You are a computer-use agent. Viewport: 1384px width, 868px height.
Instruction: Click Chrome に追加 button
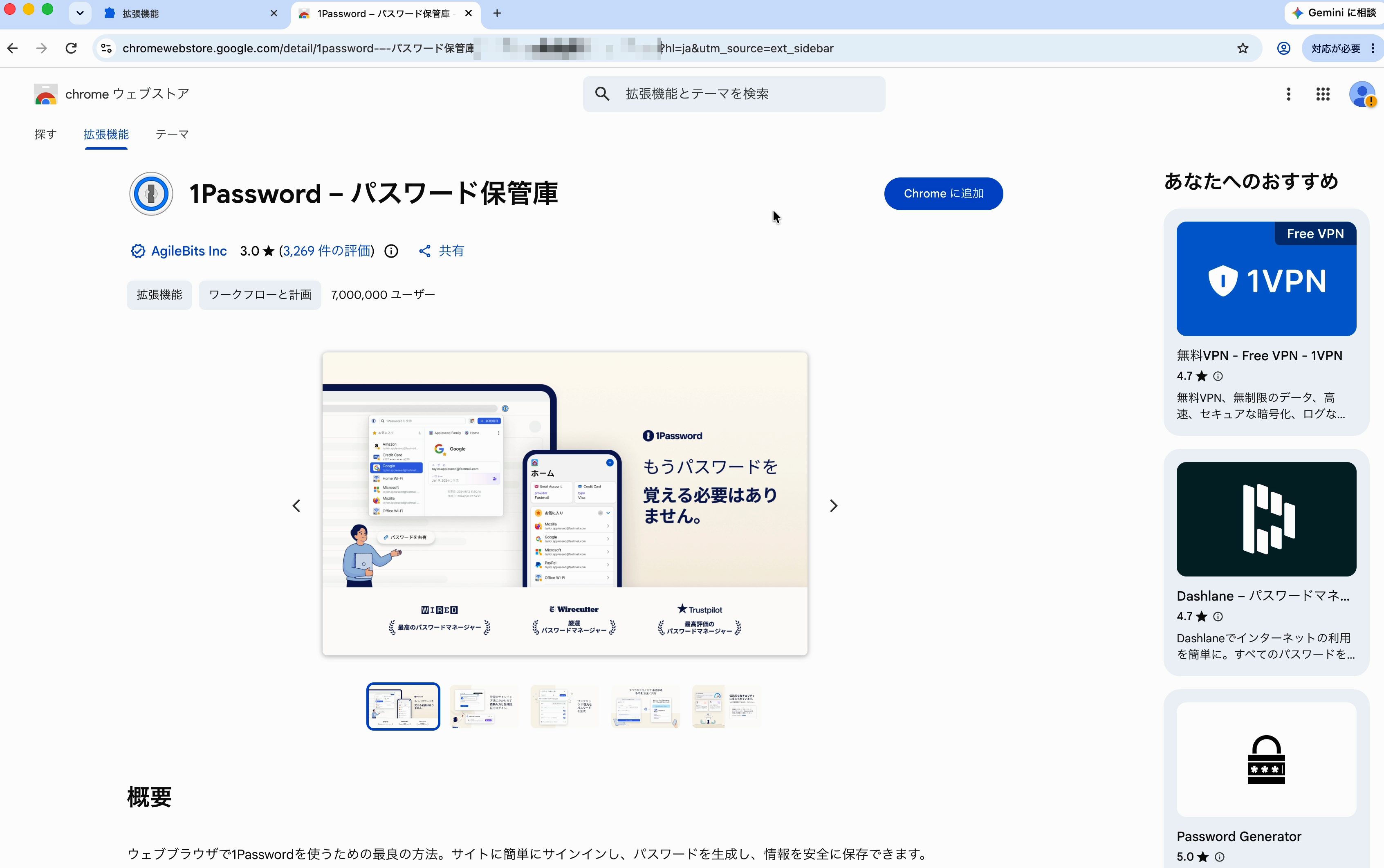coord(943,193)
